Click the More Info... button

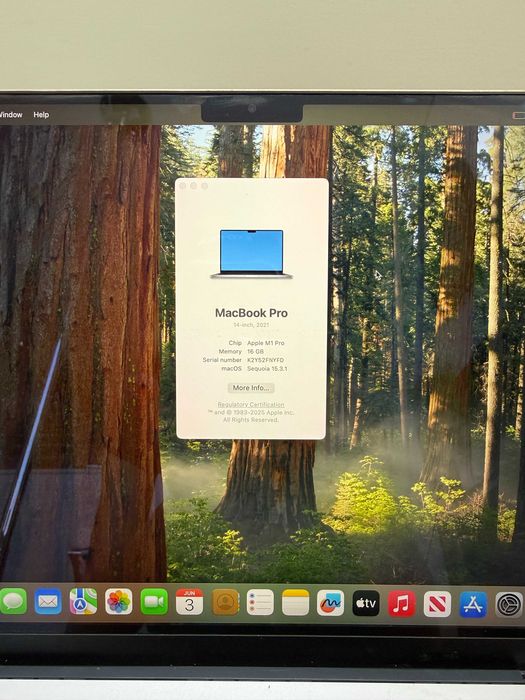[x=251, y=388]
